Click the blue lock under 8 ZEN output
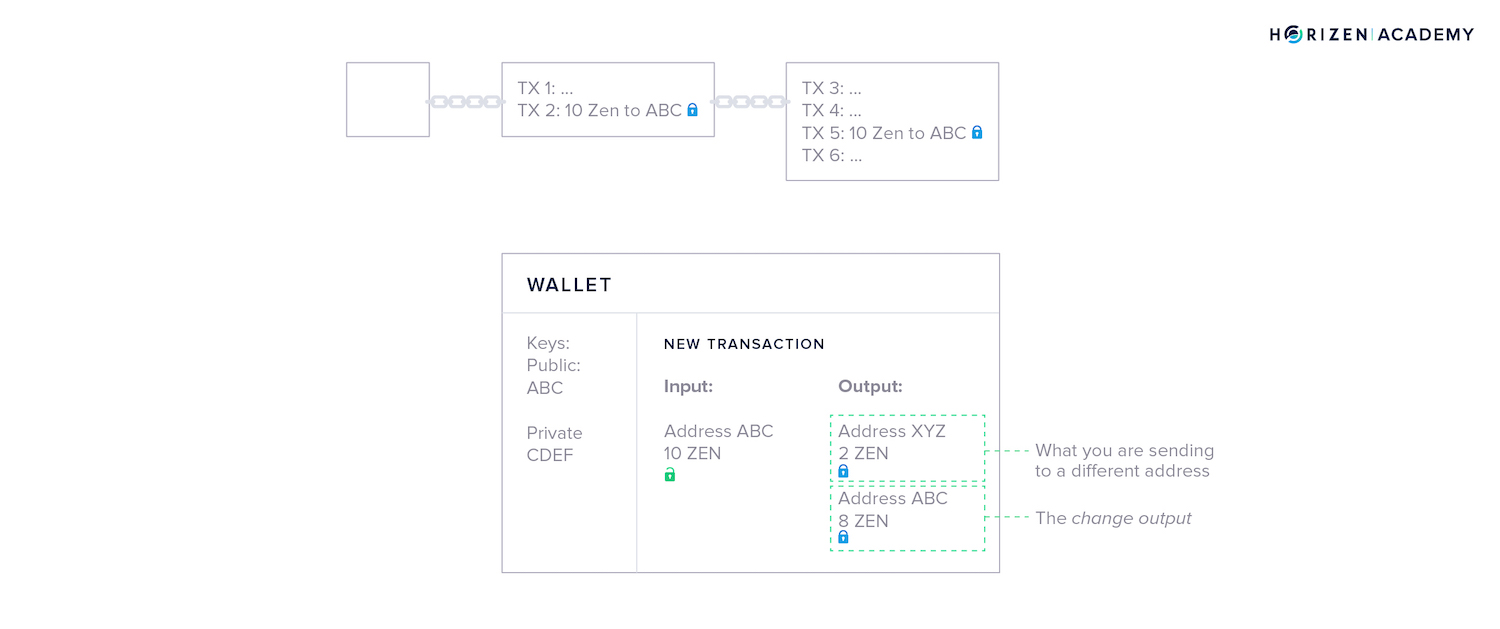 (x=843, y=537)
